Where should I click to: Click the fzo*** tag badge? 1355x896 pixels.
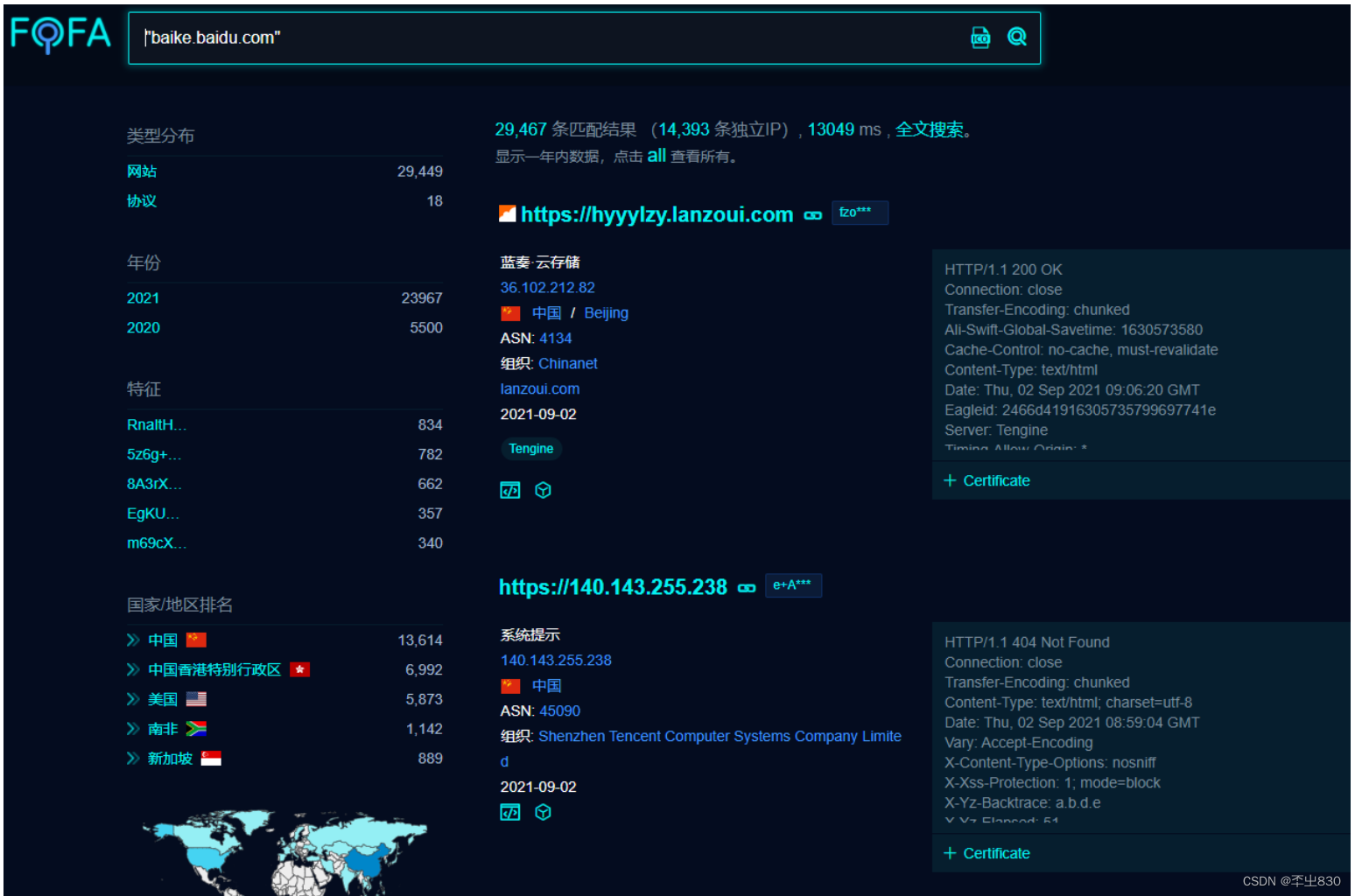[860, 213]
